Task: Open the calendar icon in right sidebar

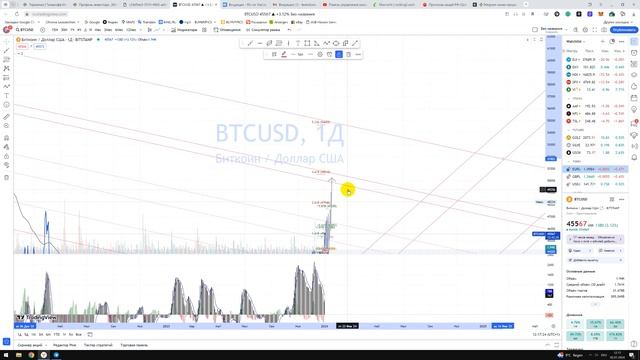Action: tap(634, 98)
